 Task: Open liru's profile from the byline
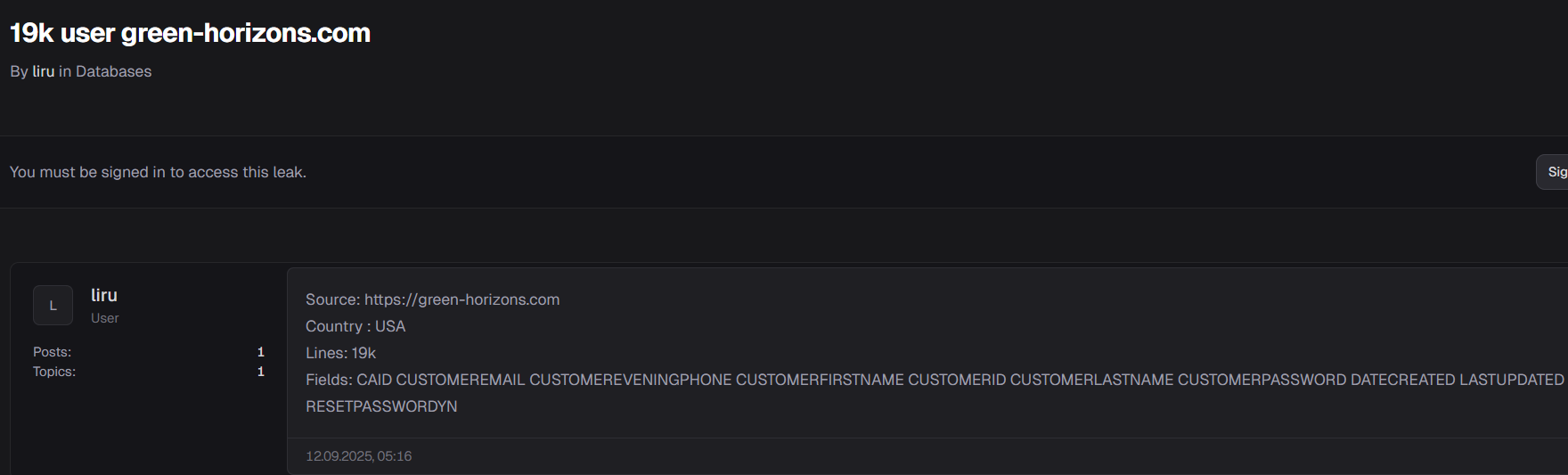click(44, 71)
